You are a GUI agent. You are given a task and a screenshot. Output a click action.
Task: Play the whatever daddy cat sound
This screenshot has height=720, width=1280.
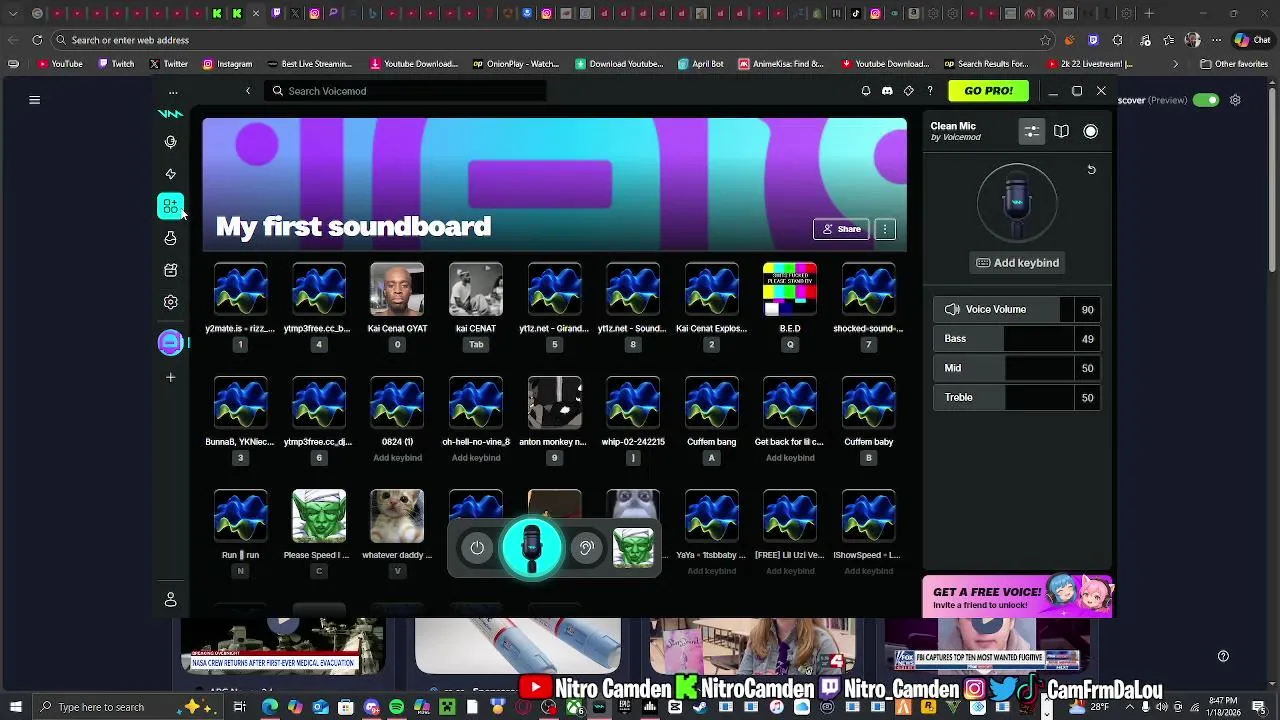(397, 515)
